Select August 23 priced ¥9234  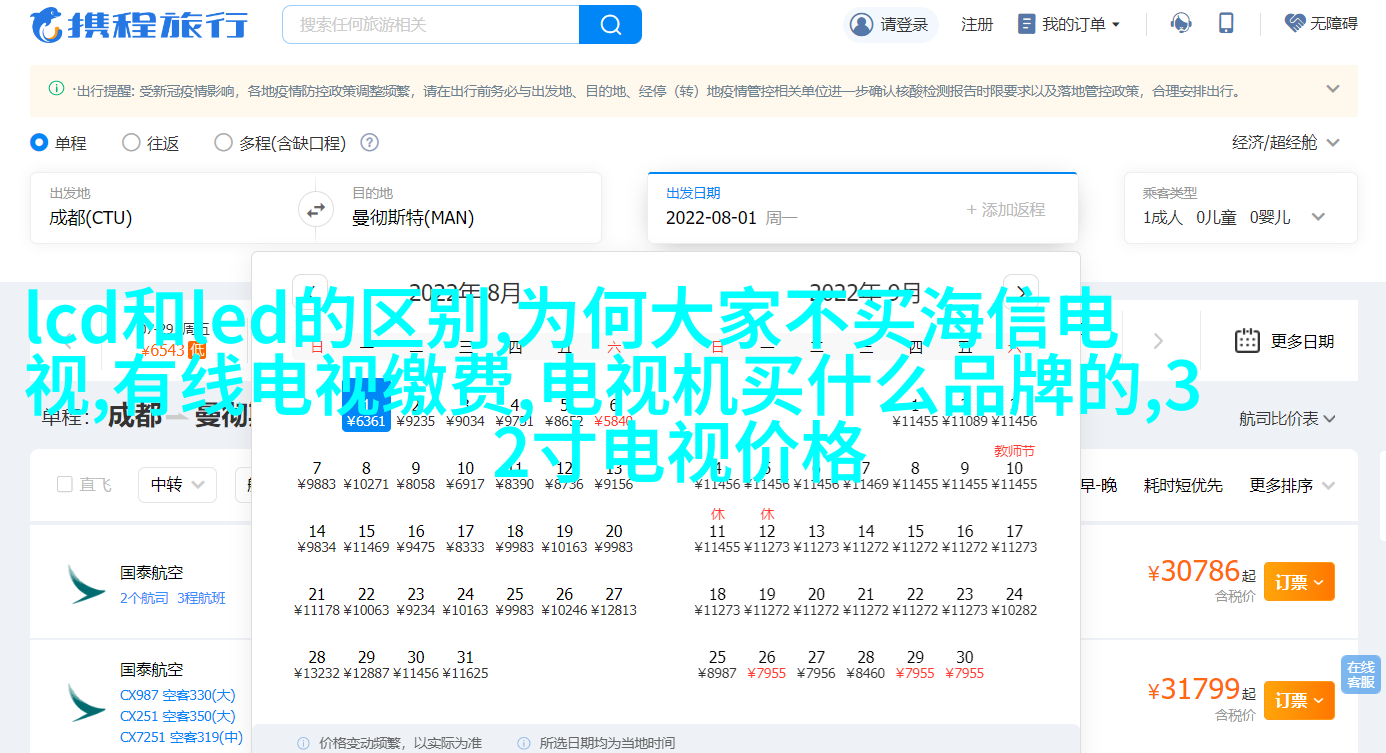point(416,601)
